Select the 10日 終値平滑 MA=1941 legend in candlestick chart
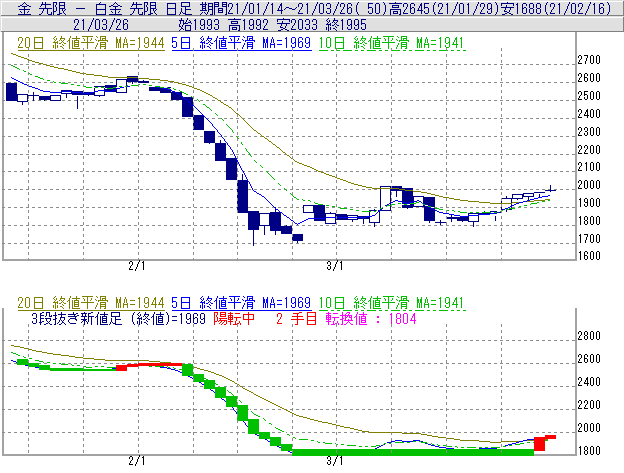This screenshot has width=624, height=473. coord(392,43)
